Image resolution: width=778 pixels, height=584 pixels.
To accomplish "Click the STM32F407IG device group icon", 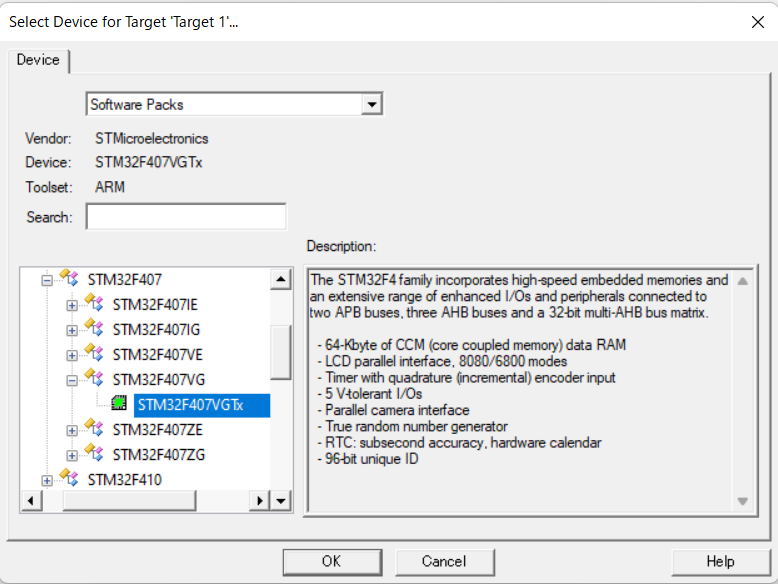I will click(94, 328).
